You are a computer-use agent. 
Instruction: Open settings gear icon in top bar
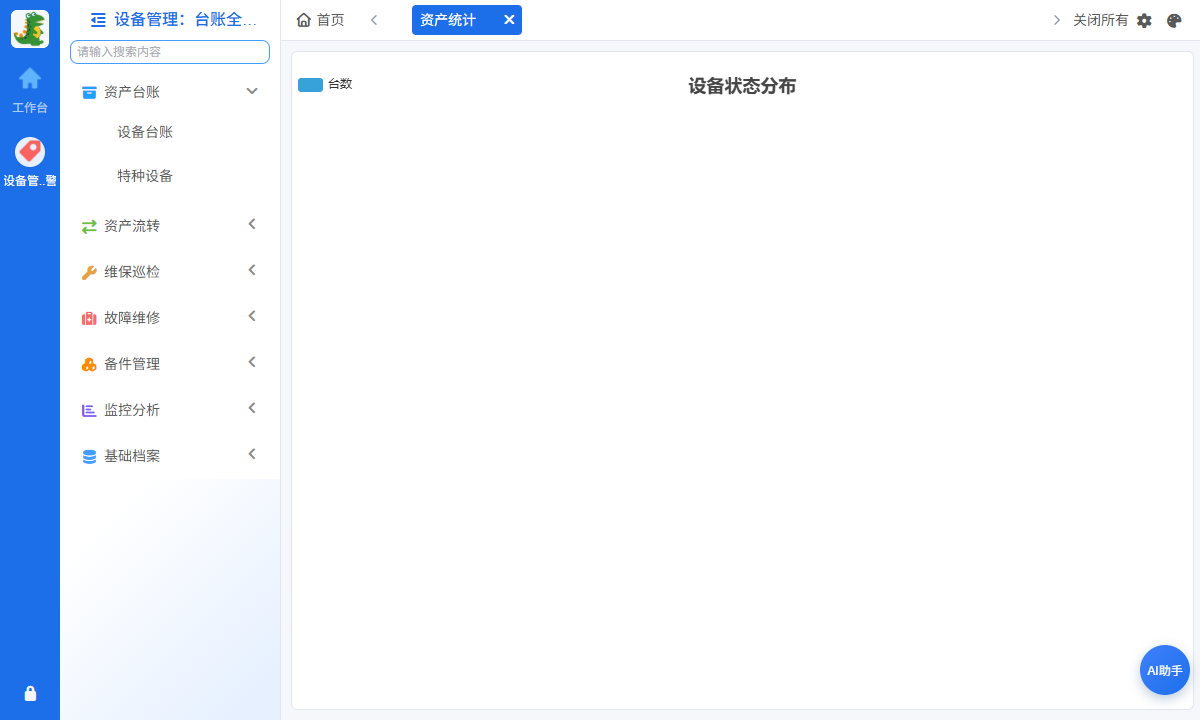(x=1144, y=20)
